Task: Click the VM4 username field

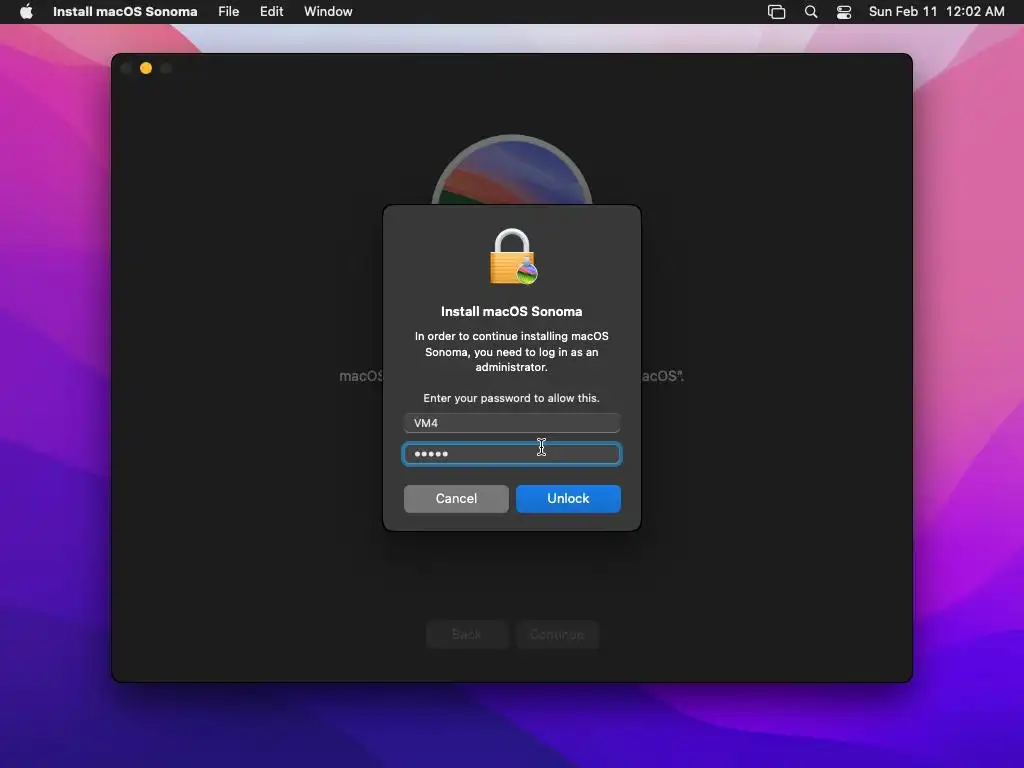Action: point(511,423)
